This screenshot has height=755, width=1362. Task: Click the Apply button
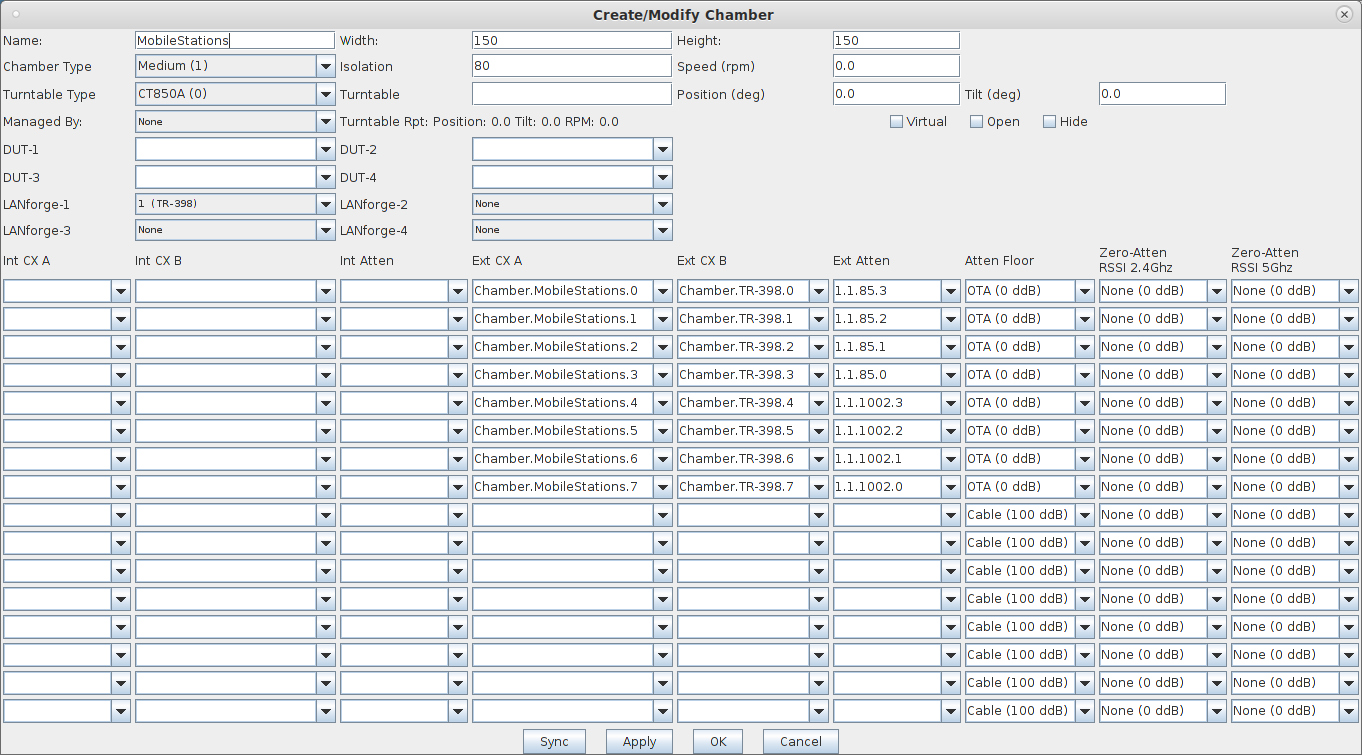639,742
